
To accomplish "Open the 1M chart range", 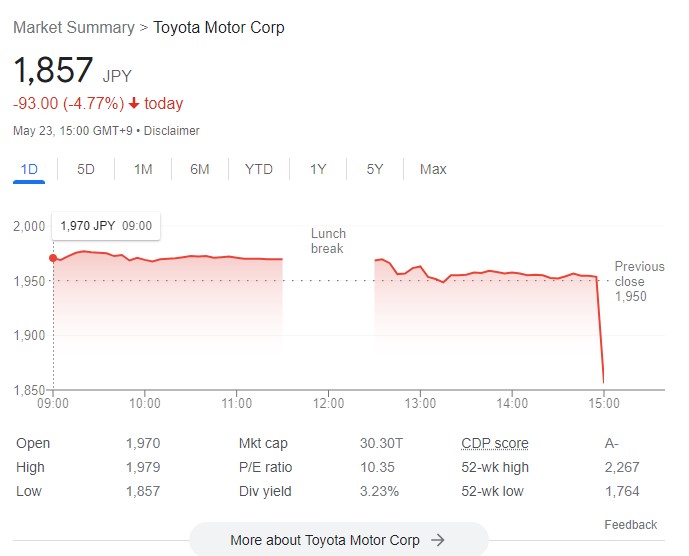I will click(143, 169).
